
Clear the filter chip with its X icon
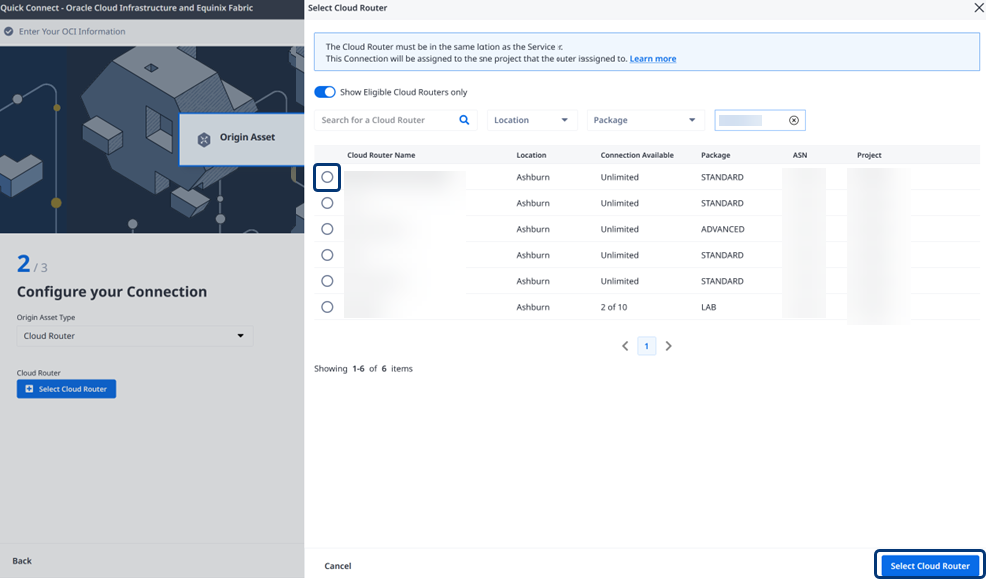(794, 120)
